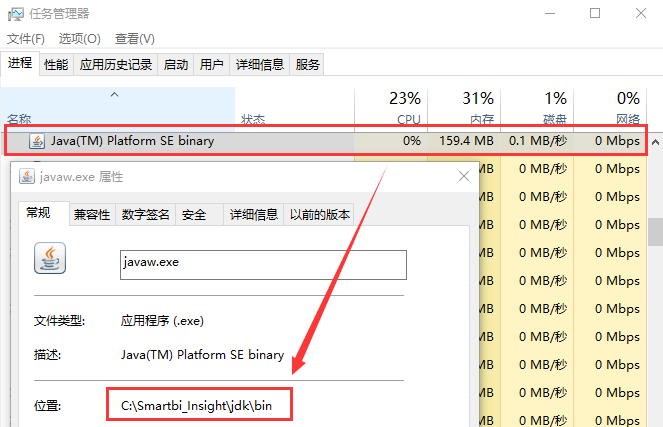Click the scroll up arrow of process list

tap(655, 142)
